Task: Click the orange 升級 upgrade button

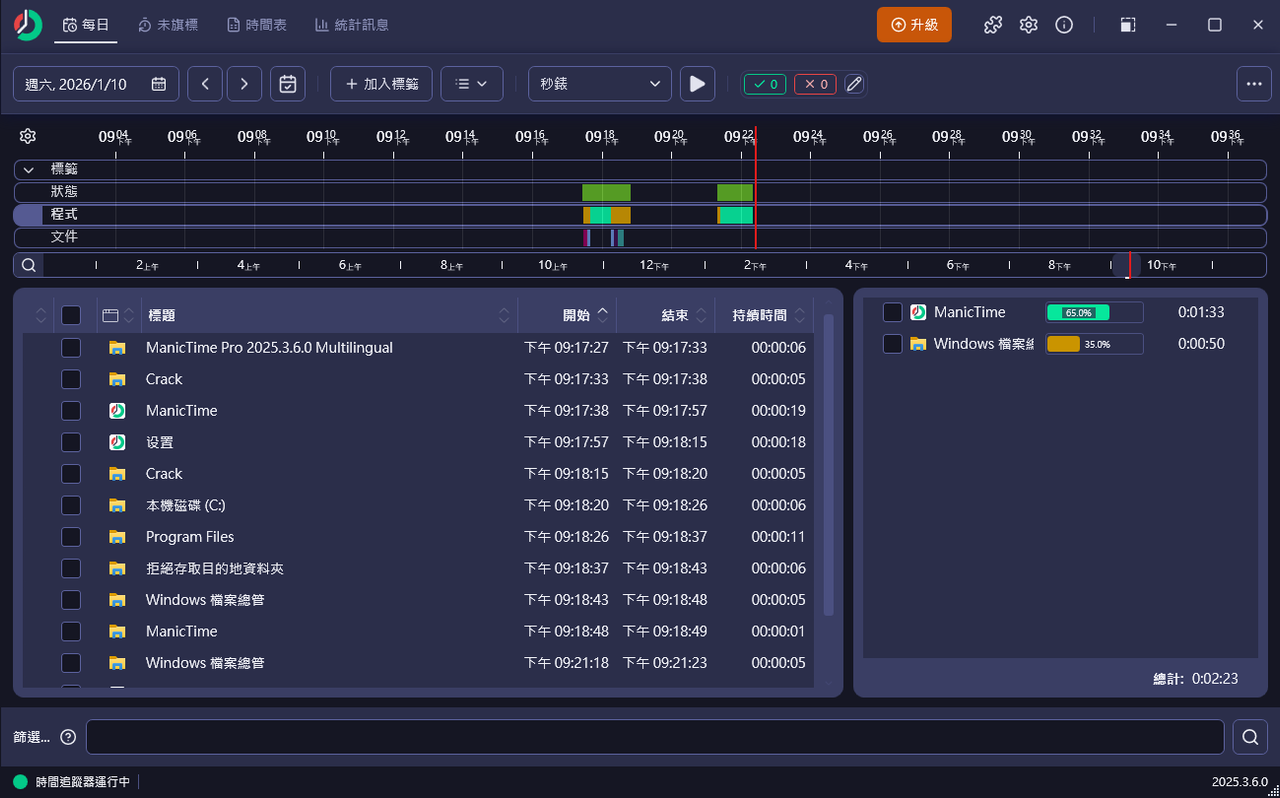Action: tap(914, 25)
